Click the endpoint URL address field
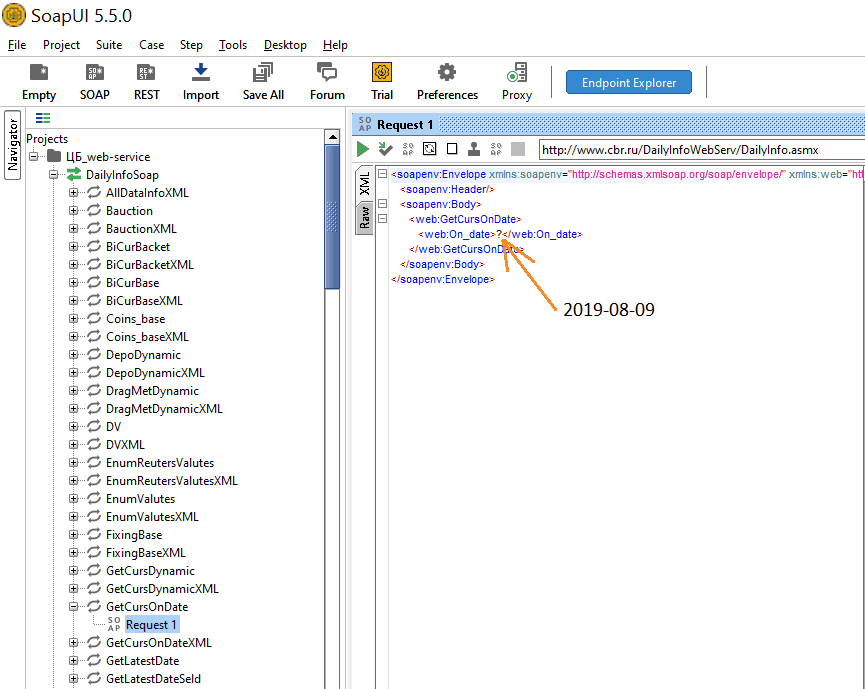This screenshot has width=865, height=689. (700, 150)
